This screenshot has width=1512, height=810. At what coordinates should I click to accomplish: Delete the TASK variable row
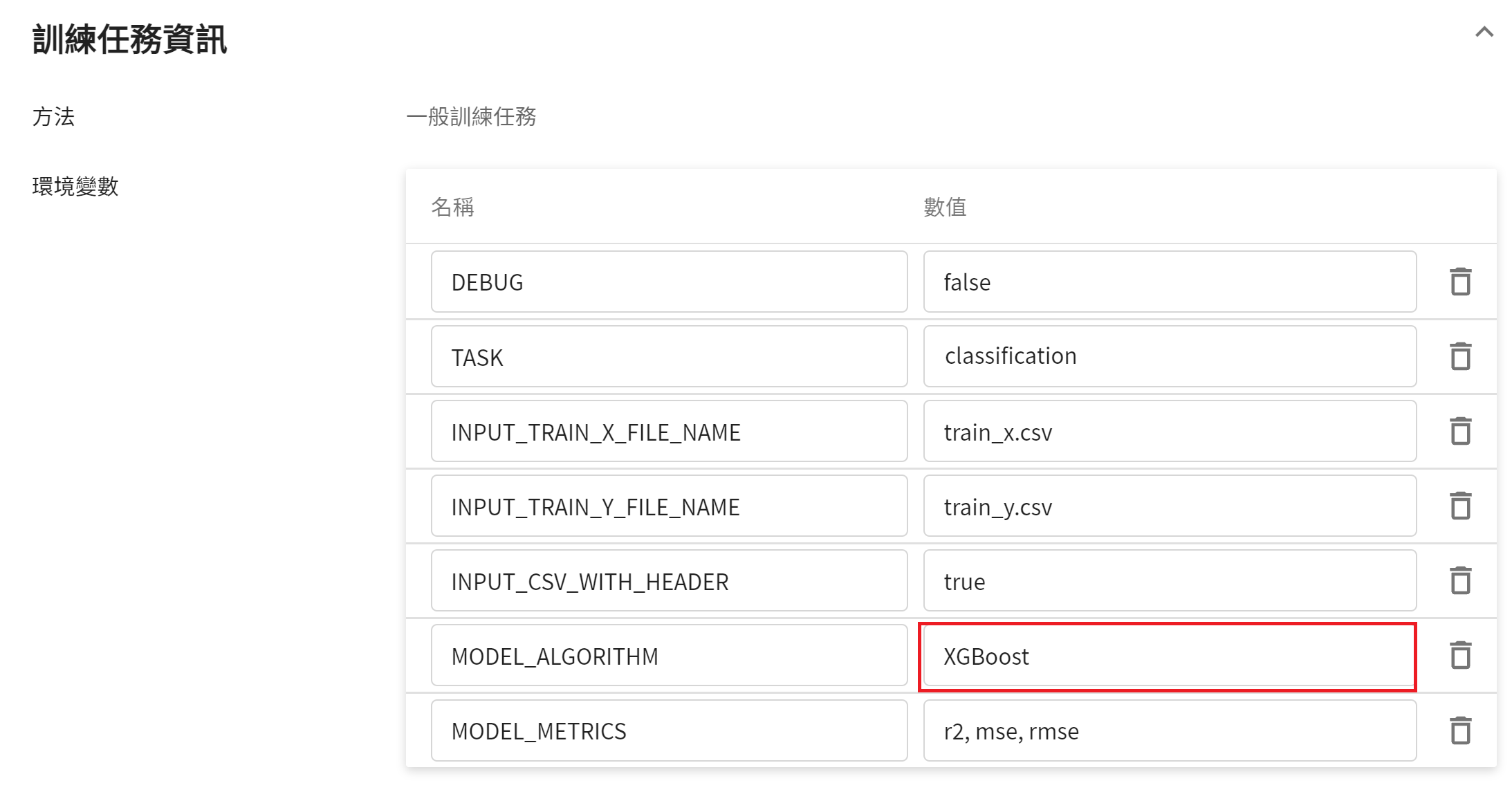pos(1460,356)
